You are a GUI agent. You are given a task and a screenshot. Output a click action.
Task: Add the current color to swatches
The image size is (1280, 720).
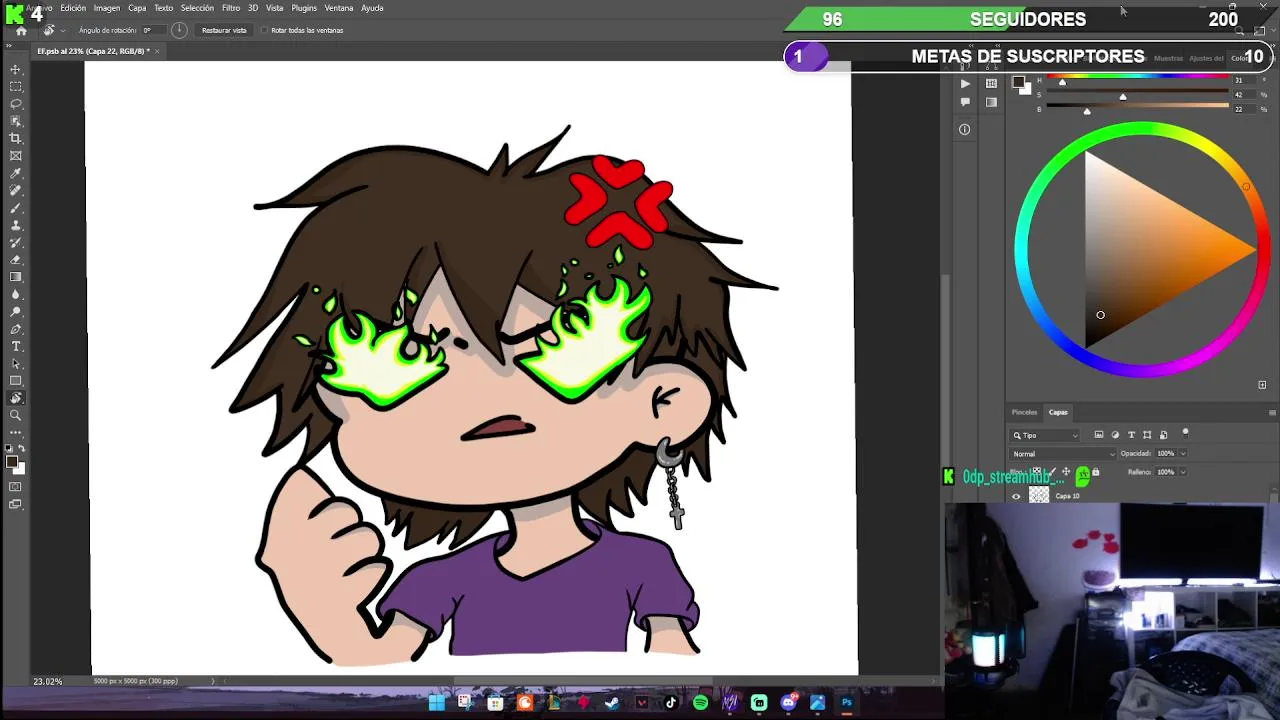[1262, 385]
